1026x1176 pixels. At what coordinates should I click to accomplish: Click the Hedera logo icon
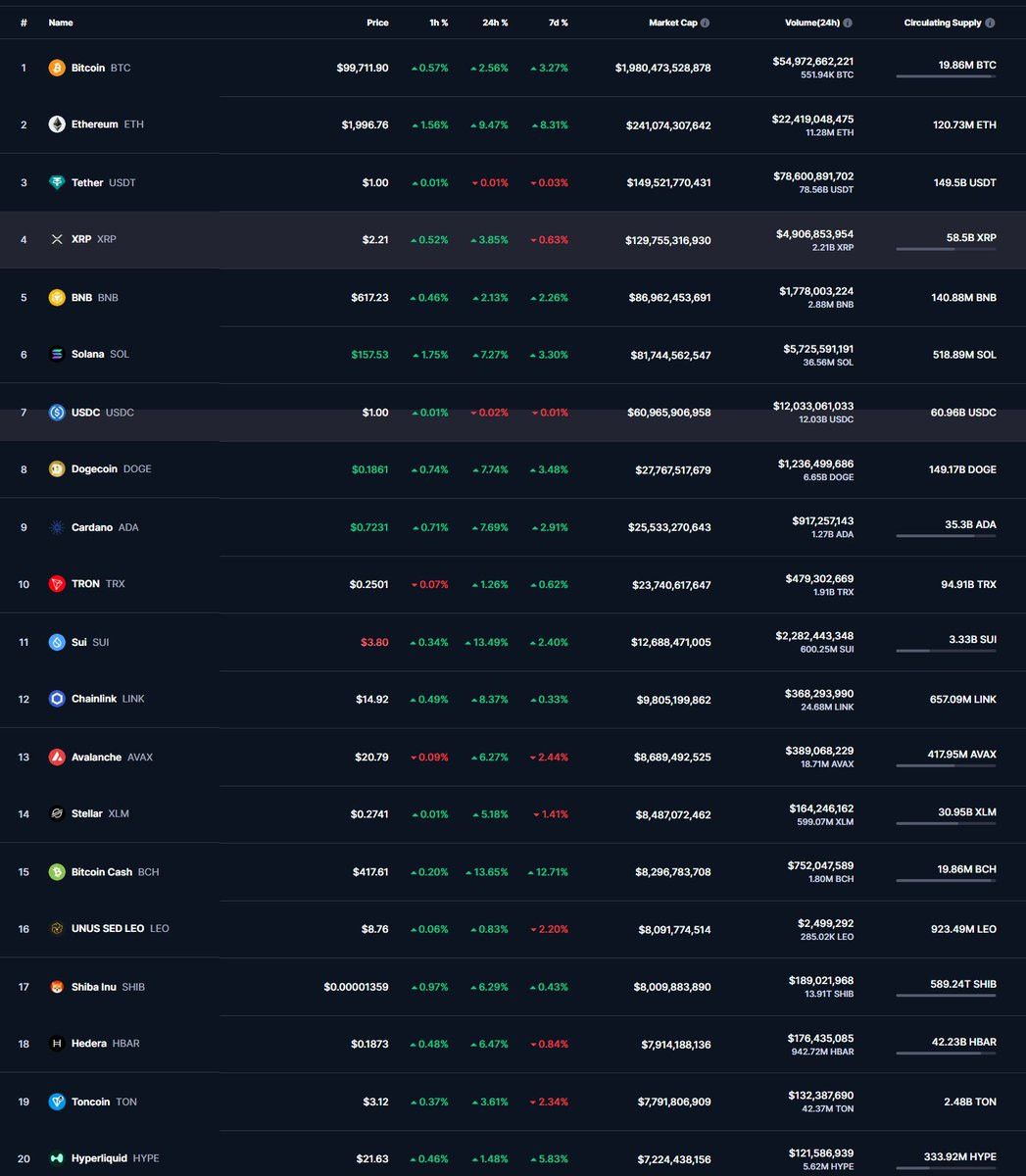(x=57, y=1044)
